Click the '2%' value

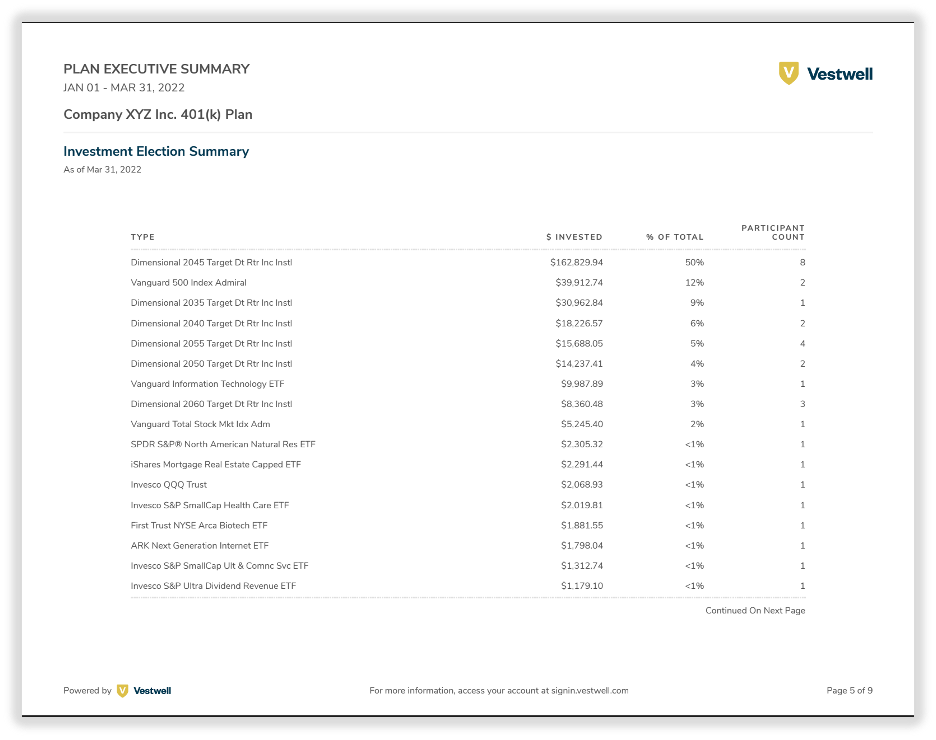pyautogui.click(x=697, y=424)
